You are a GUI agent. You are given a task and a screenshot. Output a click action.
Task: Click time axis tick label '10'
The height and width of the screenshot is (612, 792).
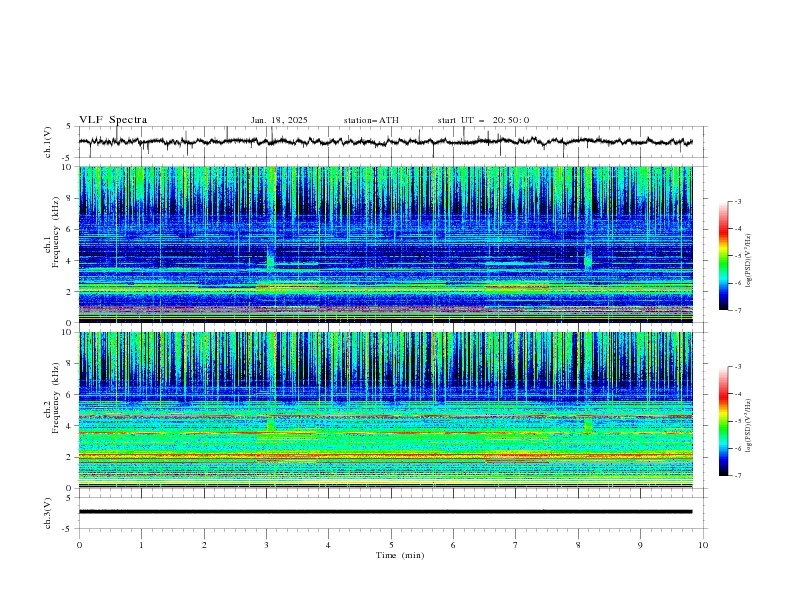pos(703,545)
